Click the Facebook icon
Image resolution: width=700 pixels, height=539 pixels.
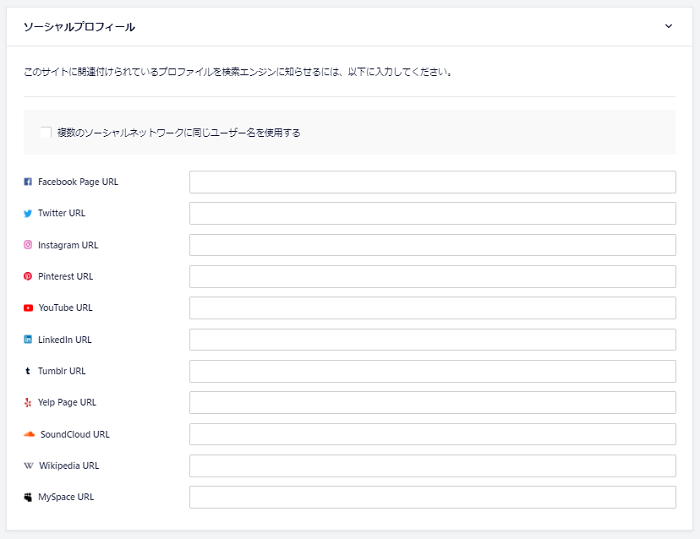coord(28,182)
